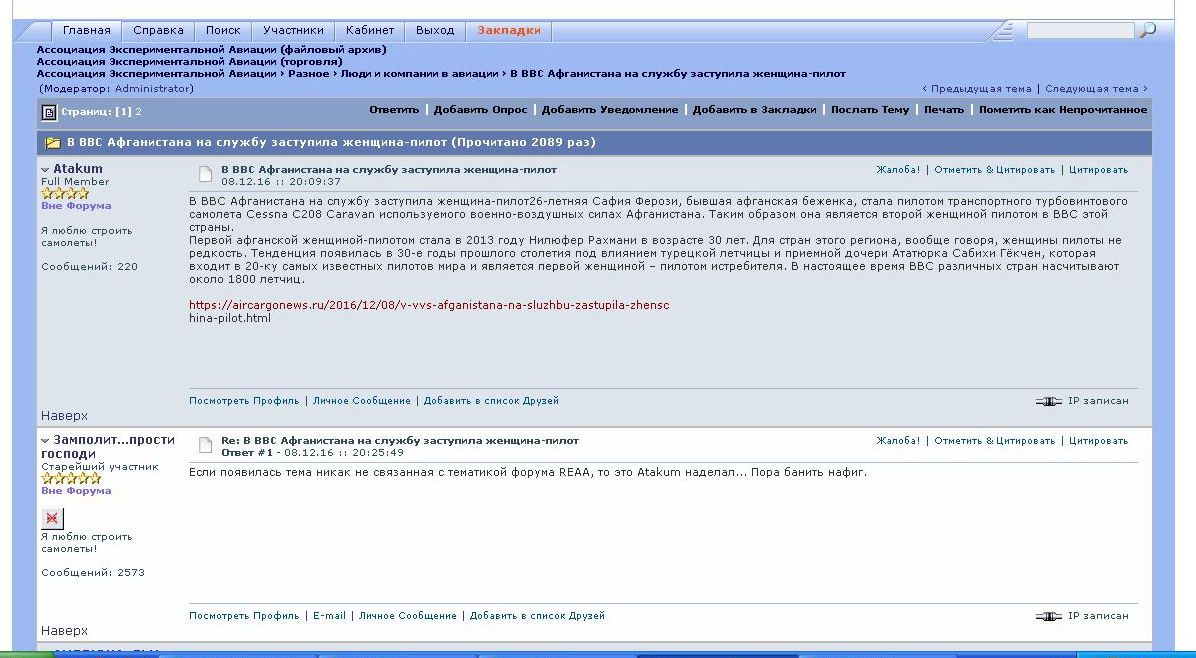The height and width of the screenshot is (658, 1196).
Task: Go to Следующая тема
Action: [x=1095, y=89]
